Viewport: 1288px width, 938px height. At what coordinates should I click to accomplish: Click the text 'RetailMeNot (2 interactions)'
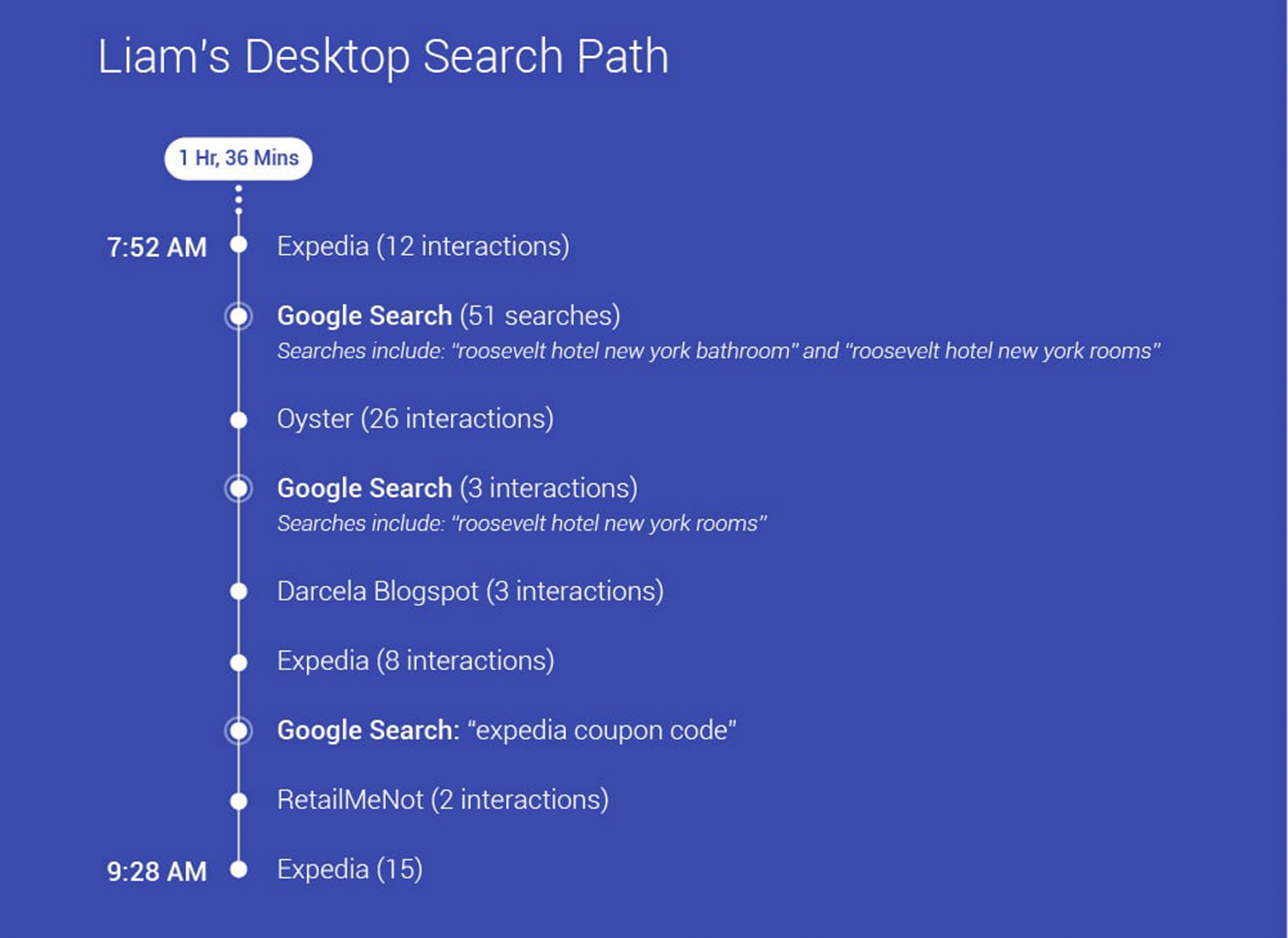443,800
